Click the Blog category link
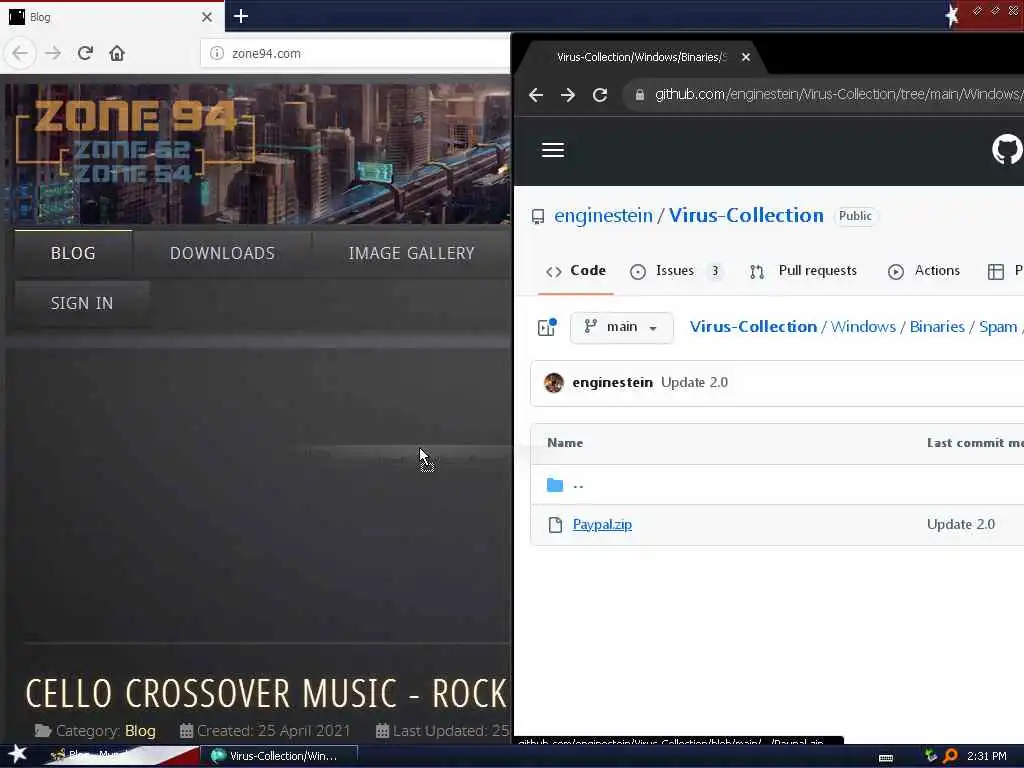 click(140, 731)
